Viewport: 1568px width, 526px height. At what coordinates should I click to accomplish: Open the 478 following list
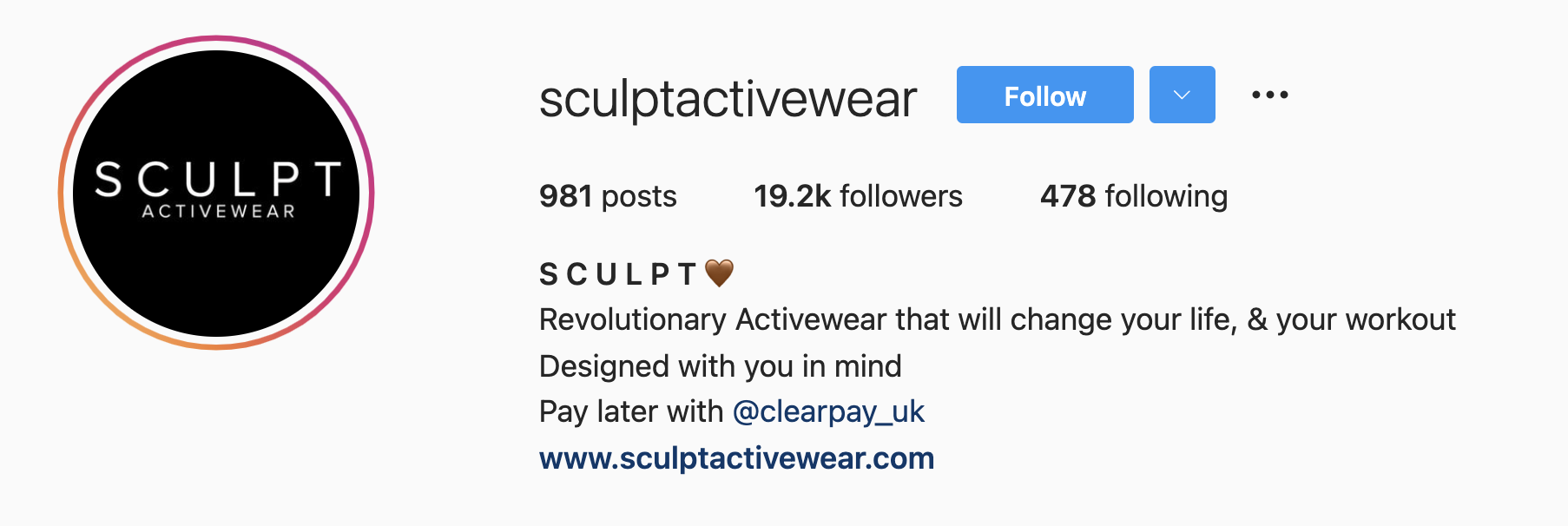(x=1134, y=196)
